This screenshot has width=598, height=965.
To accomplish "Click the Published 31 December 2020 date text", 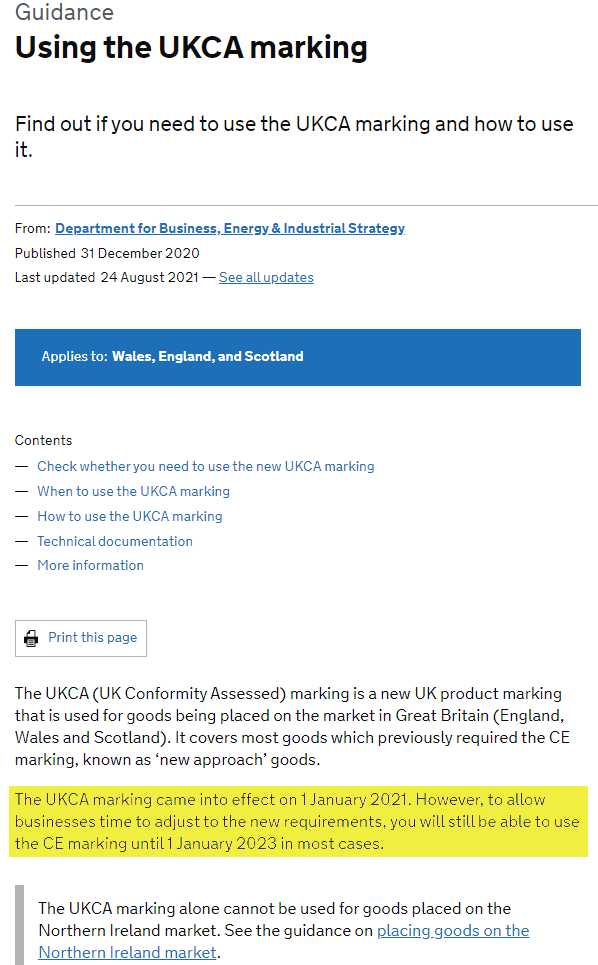I will (x=107, y=253).
